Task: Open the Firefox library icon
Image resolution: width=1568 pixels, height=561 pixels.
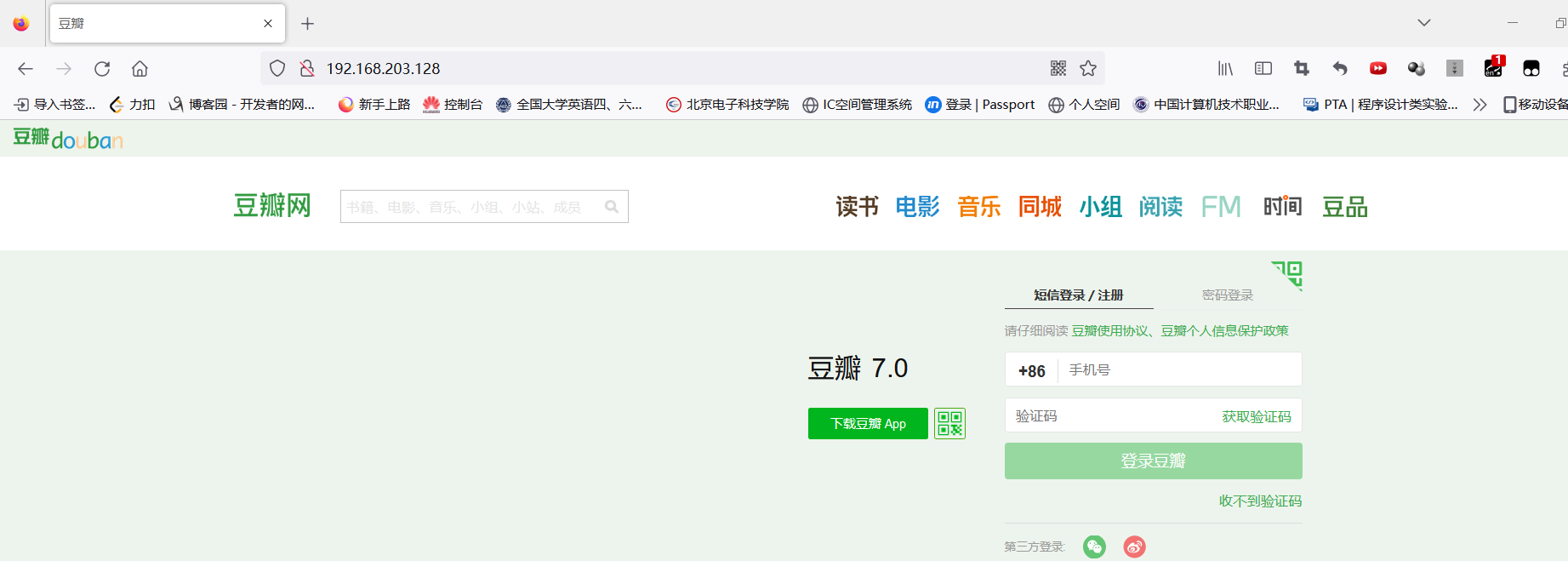Action: pos(1225,68)
